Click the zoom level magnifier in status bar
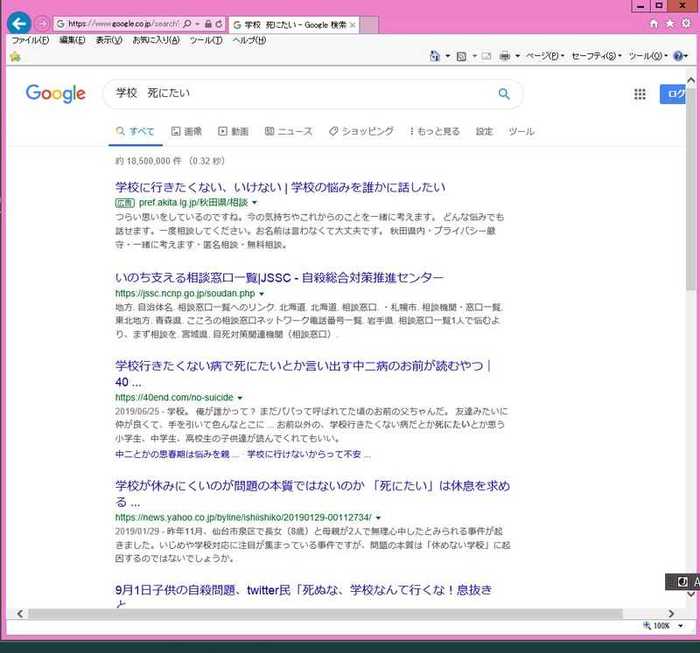The image size is (700, 653). click(x=647, y=625)
